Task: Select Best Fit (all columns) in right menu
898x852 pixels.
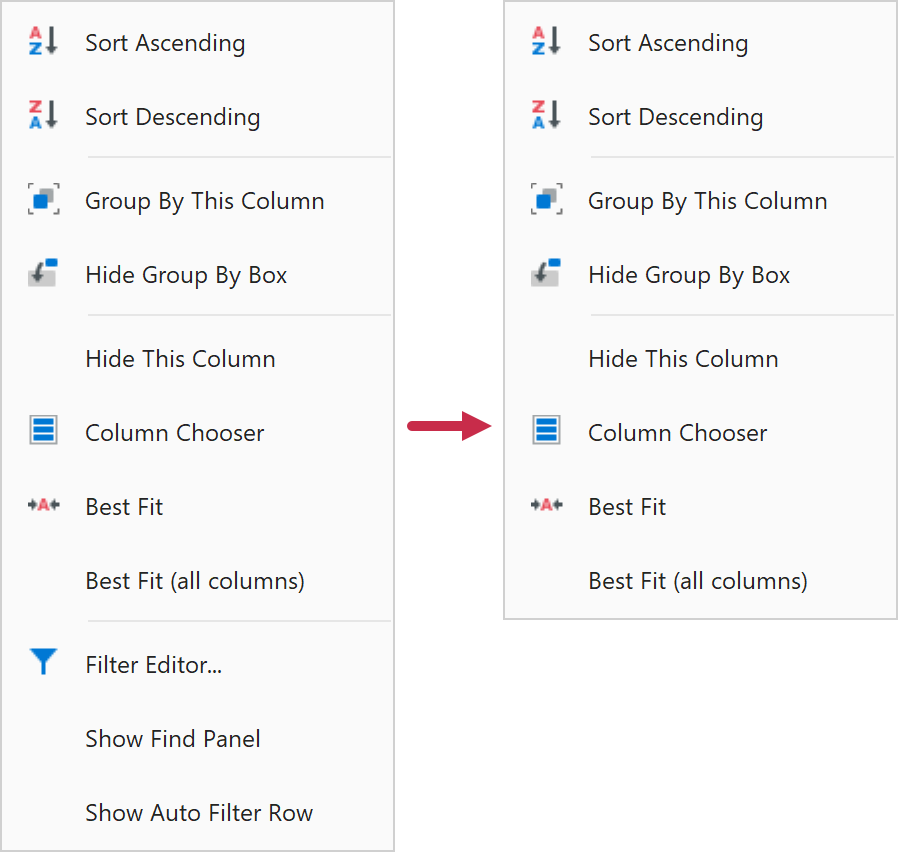Action: point(698,581)
